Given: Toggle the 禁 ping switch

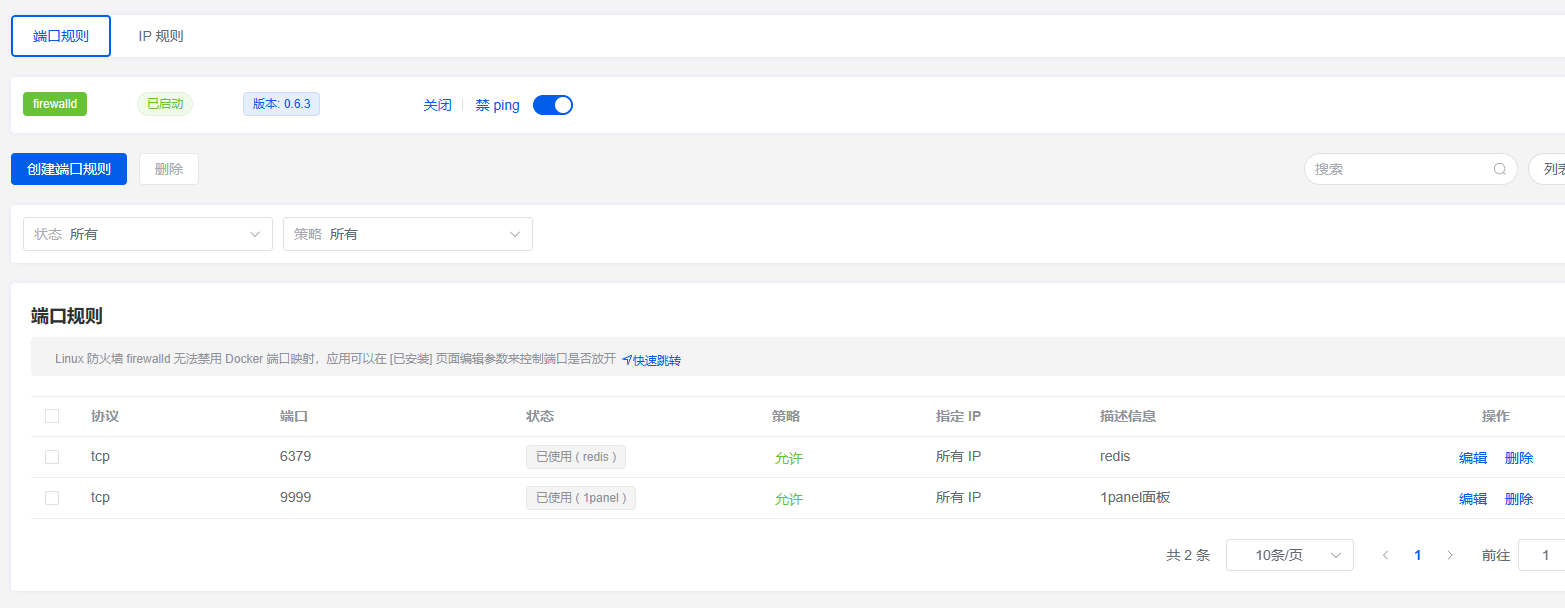Looking at the screenshot, I should [553, 105].
